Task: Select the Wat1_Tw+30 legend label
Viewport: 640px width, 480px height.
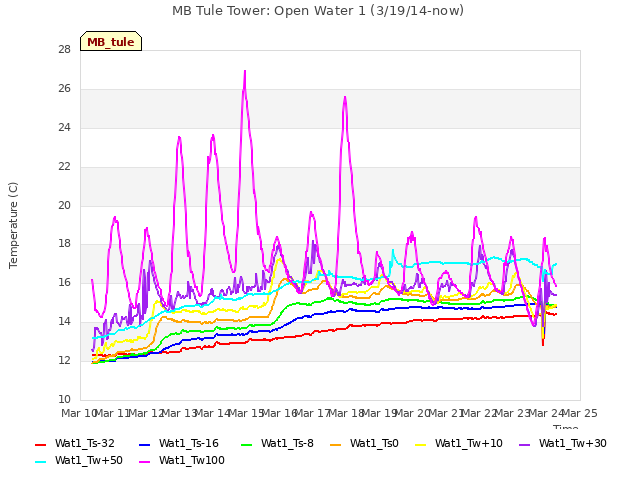Action: point(573,443)
